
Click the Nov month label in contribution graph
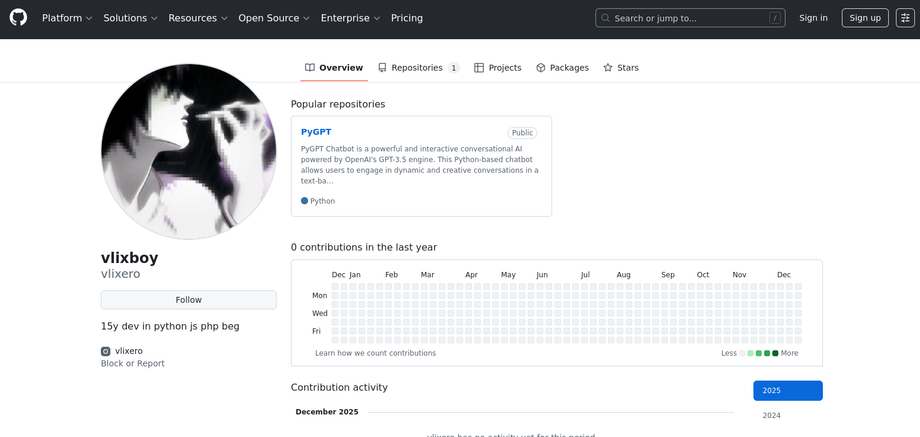click(x=739, y=275)
